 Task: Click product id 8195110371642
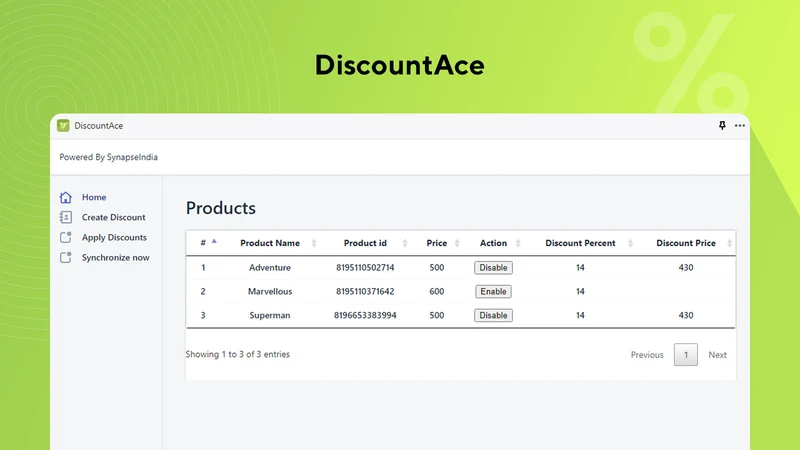[365, 291]
